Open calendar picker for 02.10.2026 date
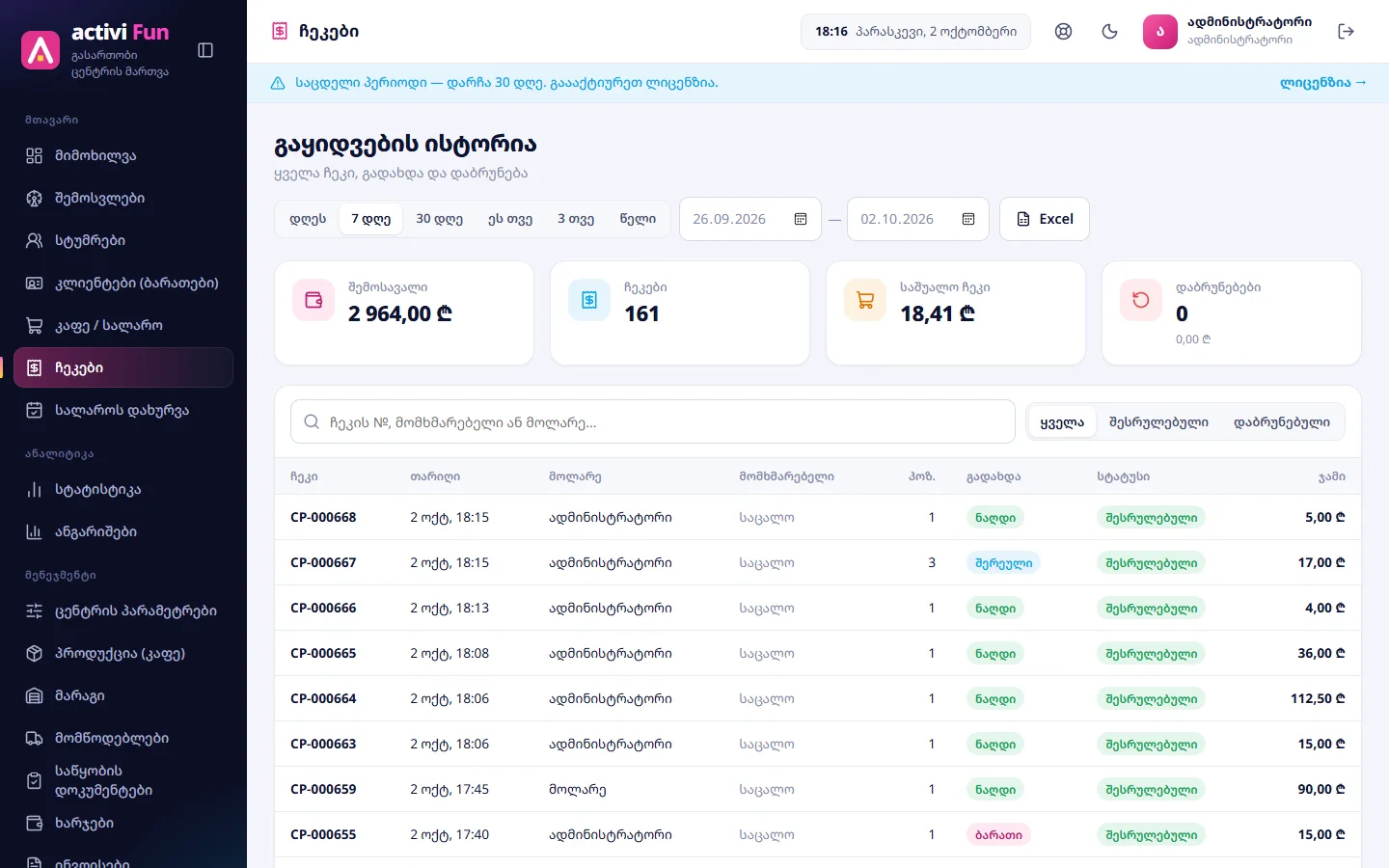The width and height of the screenshot is (1389, 868). click(968, 219)
